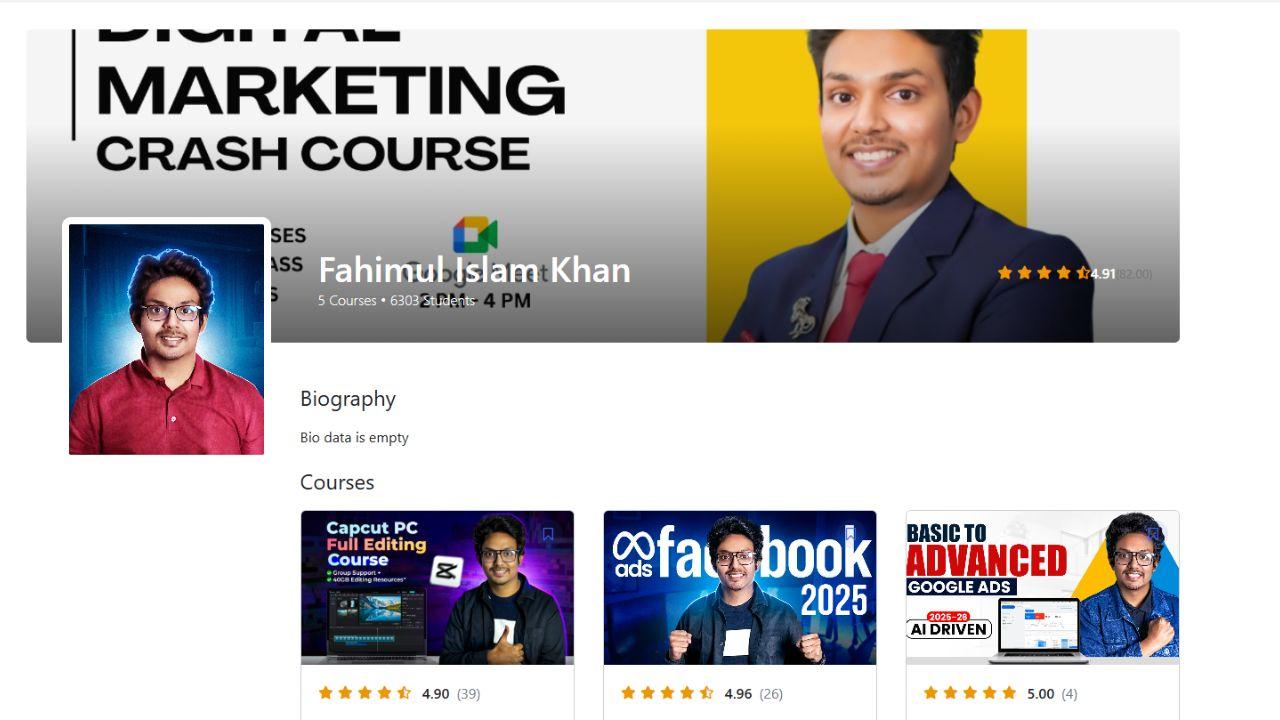The image size is (1280, 720).
Task: Open the Facebook ads 2025 course thumbnail
Action: 740,588
